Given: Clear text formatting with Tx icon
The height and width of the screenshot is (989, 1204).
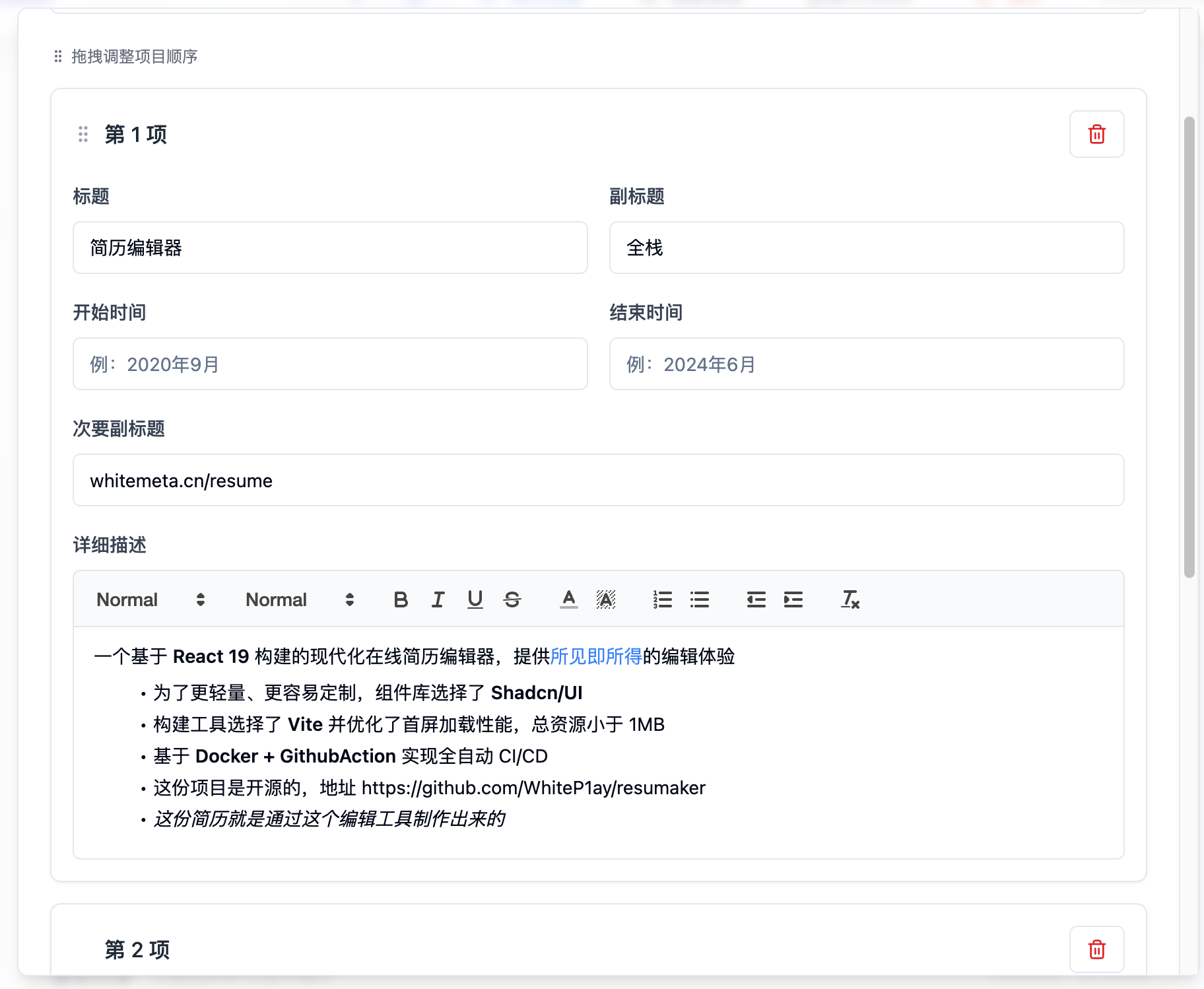Looking at the screenshot, I should (x=850, y=599).
